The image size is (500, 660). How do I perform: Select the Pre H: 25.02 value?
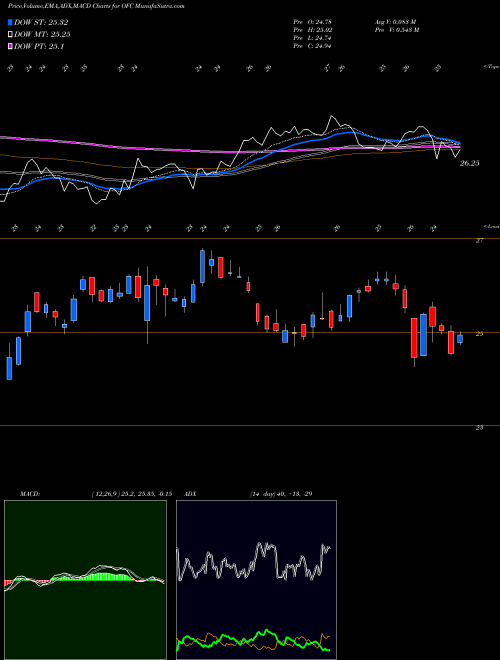(313, 30)
